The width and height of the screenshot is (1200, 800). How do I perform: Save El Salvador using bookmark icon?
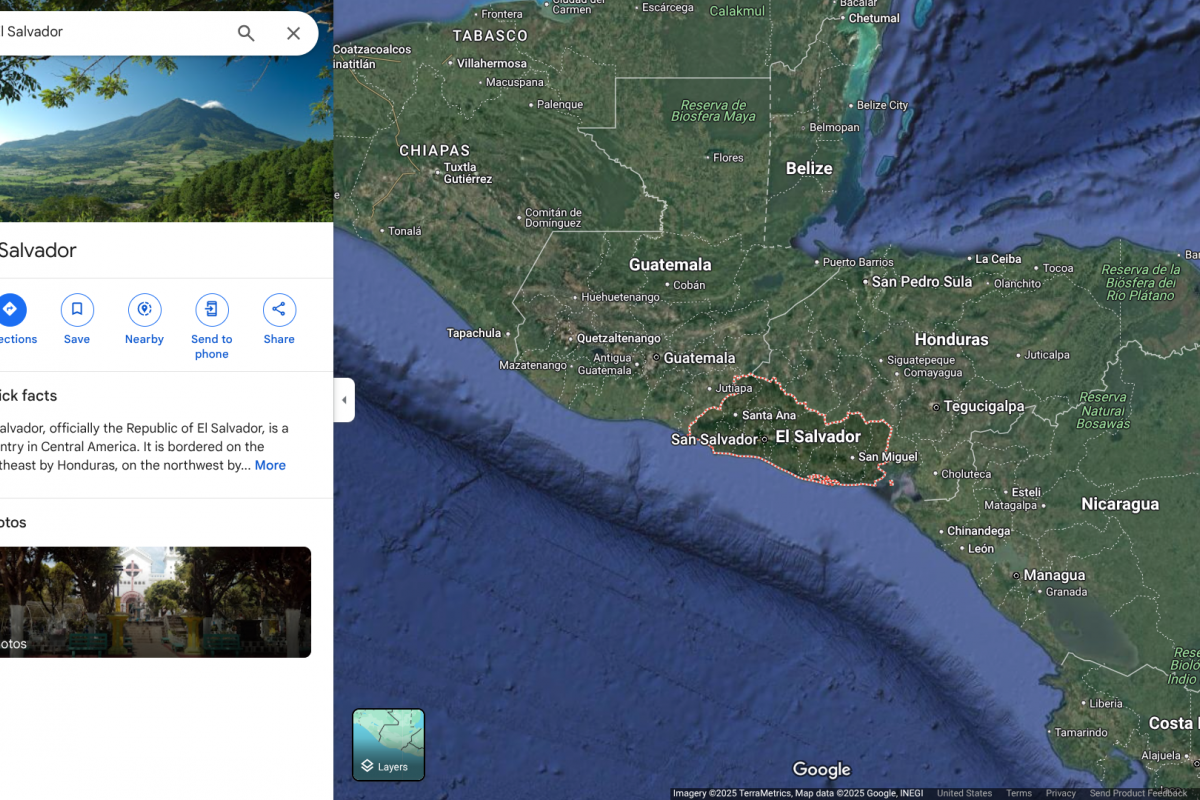click(77, 310)
